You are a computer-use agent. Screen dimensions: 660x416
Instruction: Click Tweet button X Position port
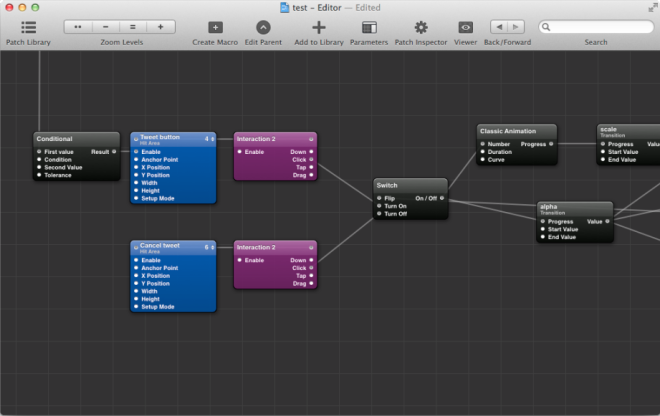[136, 167]
